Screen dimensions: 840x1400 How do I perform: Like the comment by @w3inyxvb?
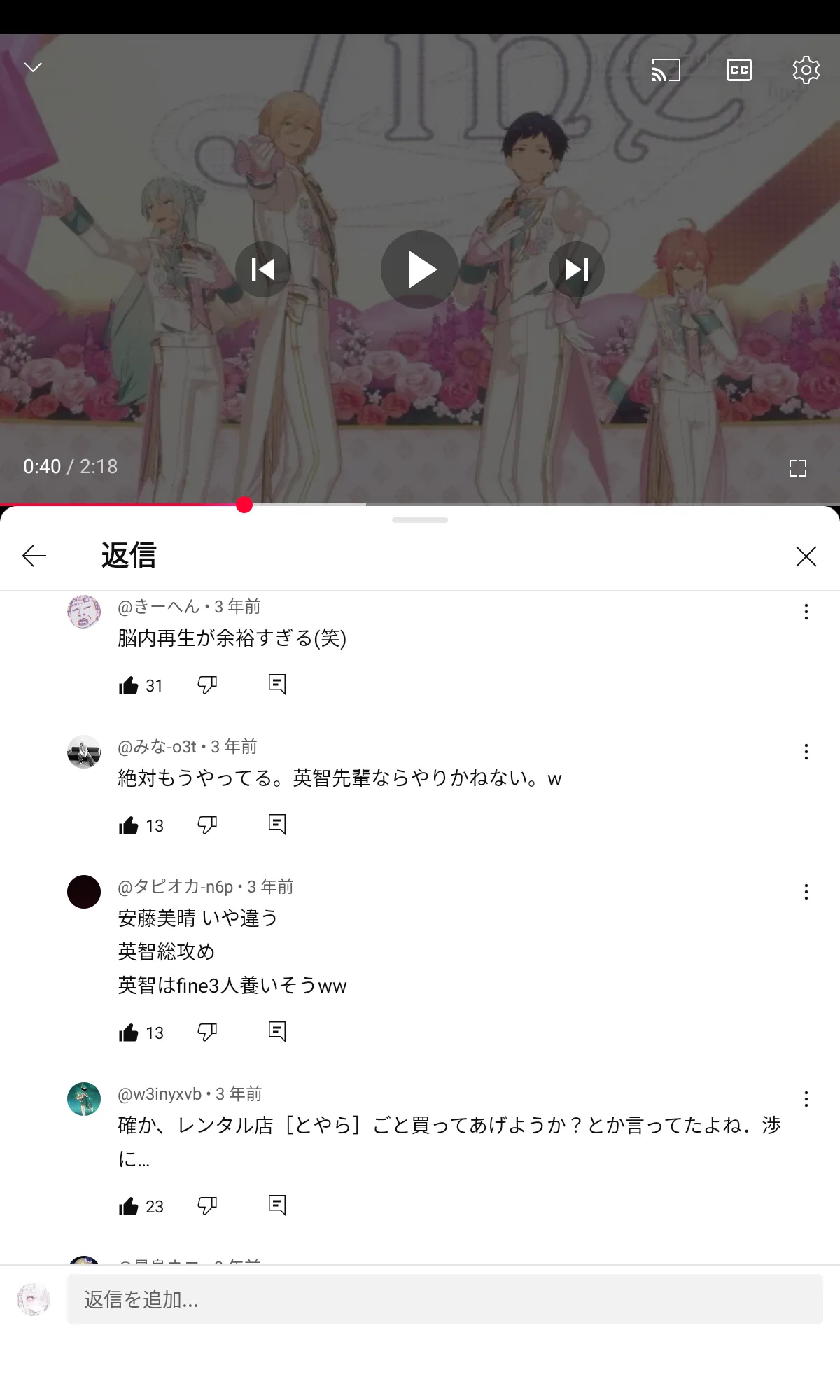tap(129, 1206)
